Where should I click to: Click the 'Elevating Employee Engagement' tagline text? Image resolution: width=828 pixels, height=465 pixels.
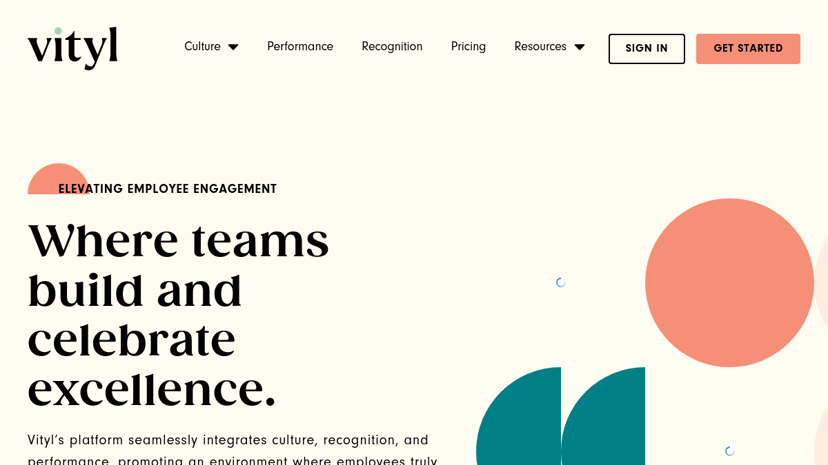coord(167,188)
